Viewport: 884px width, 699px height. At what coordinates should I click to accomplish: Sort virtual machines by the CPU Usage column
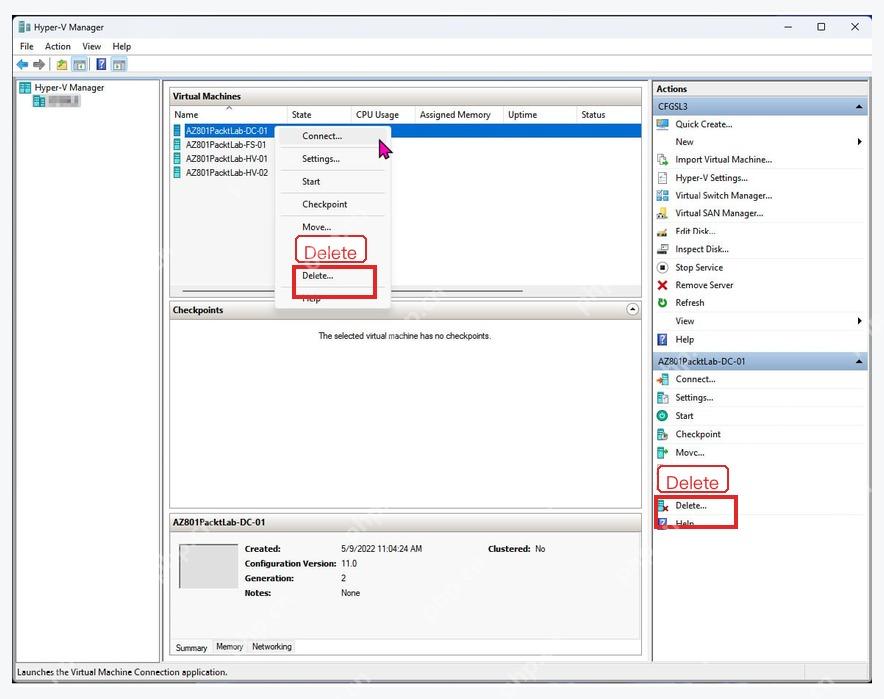(382, 114)
